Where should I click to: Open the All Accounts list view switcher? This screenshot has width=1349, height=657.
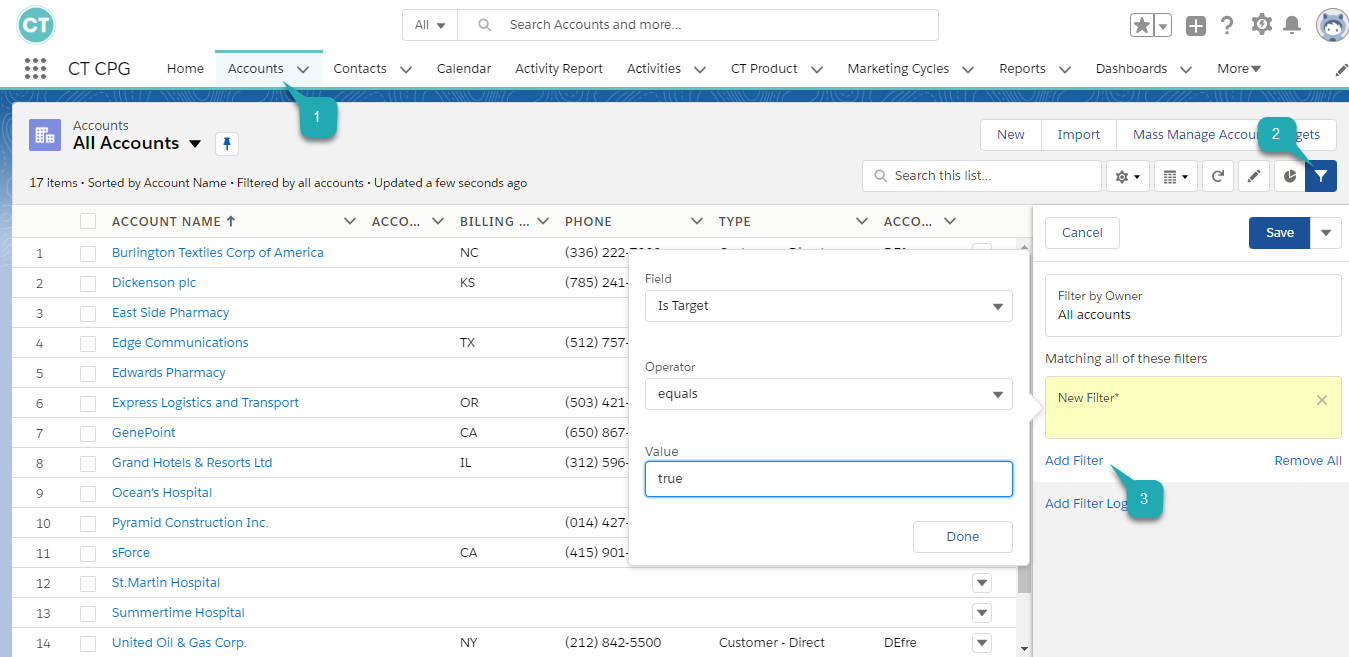pos(195,144)
